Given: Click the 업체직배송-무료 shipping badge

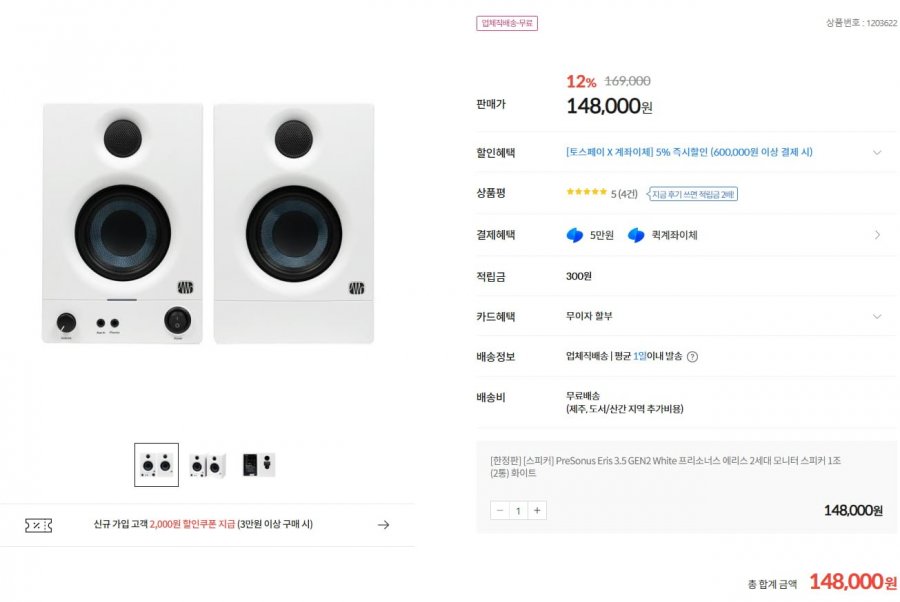Looking at the screenshot, I should pos(507,23).
